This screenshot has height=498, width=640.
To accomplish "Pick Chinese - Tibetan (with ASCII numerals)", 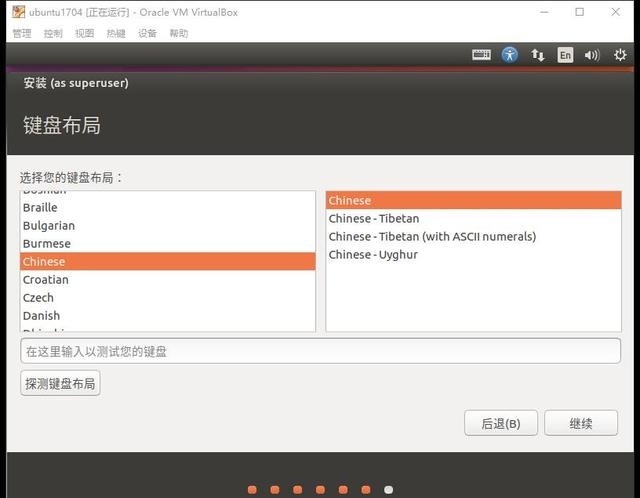I will pyautogui.click(x=432, y=237).
